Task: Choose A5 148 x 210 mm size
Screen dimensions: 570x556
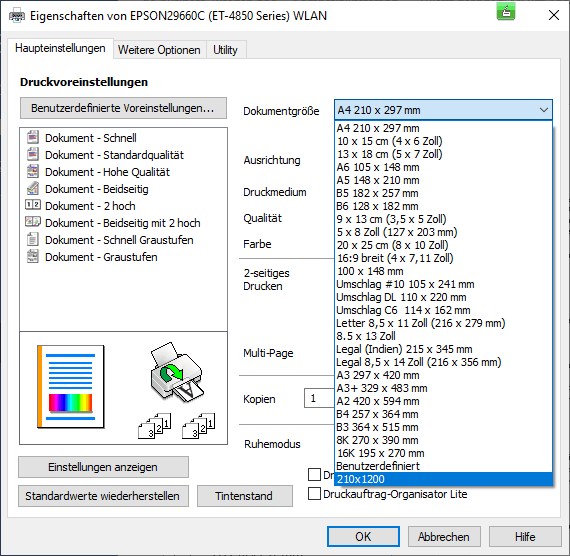Action: (443, 180)
